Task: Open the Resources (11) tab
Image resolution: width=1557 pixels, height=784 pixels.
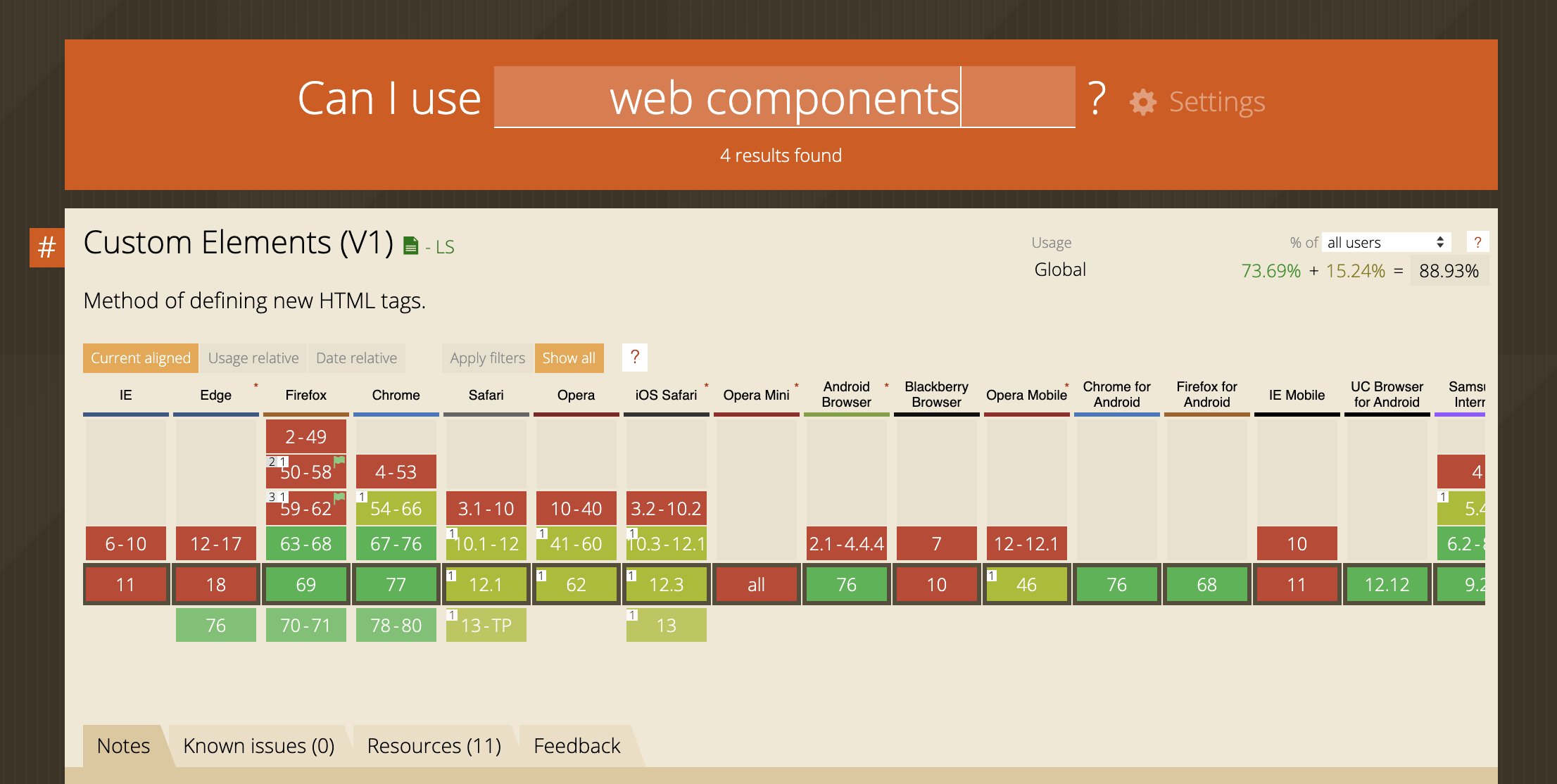Action: (434, 745)
